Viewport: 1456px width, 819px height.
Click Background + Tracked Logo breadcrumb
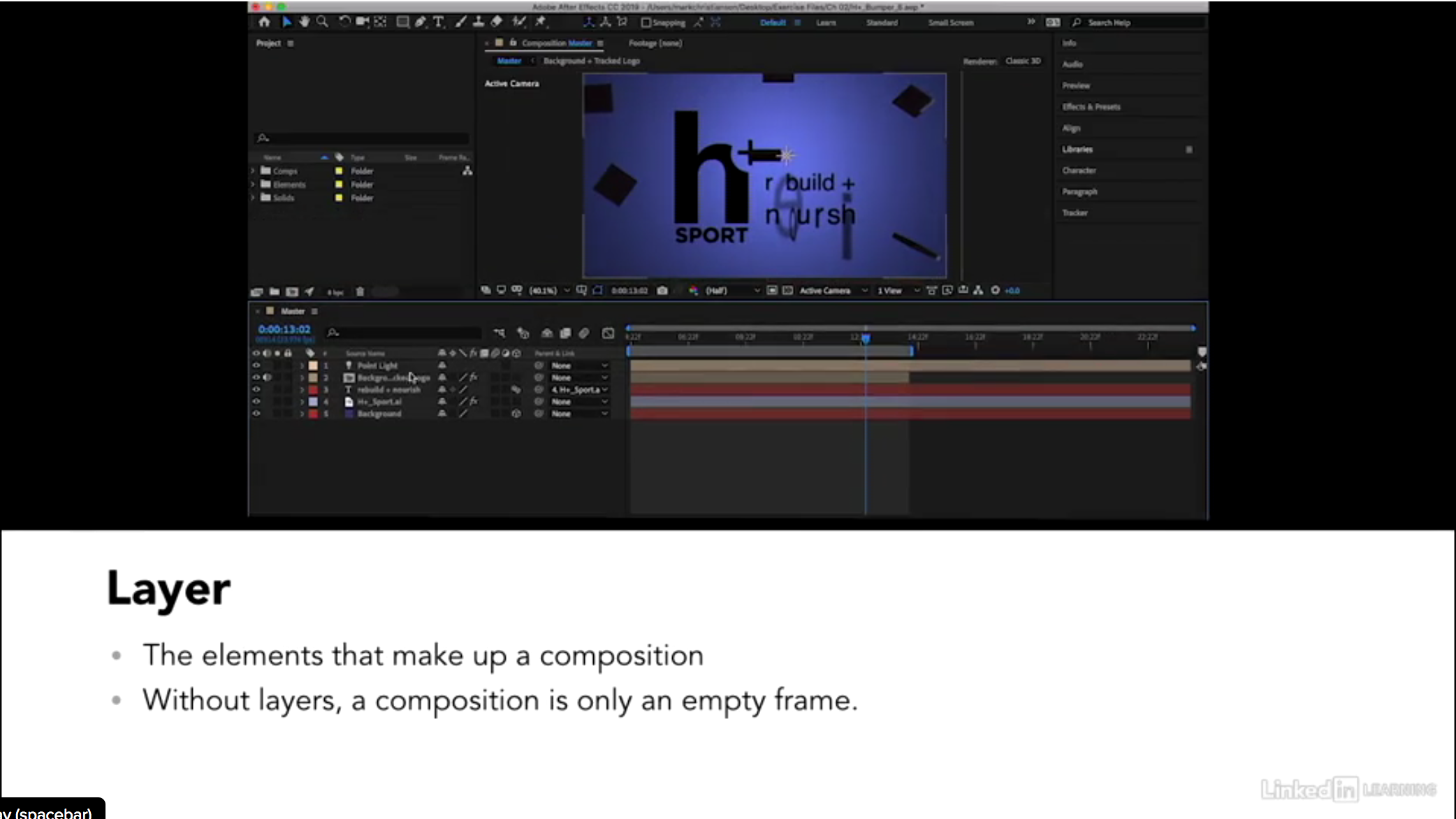591,61
